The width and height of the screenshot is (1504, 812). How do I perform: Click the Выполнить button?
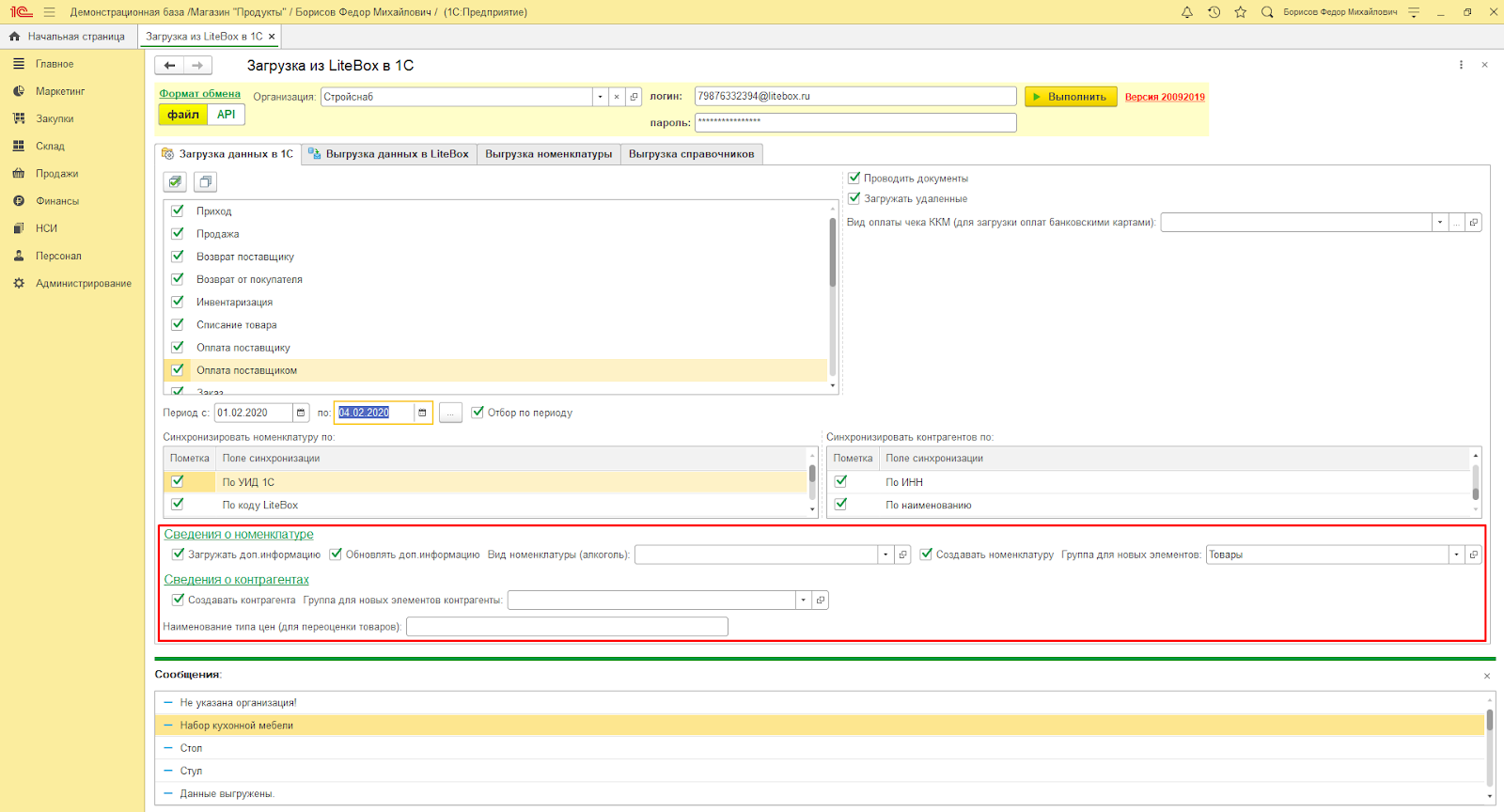pyautogui.click(x=1071, y=97)
